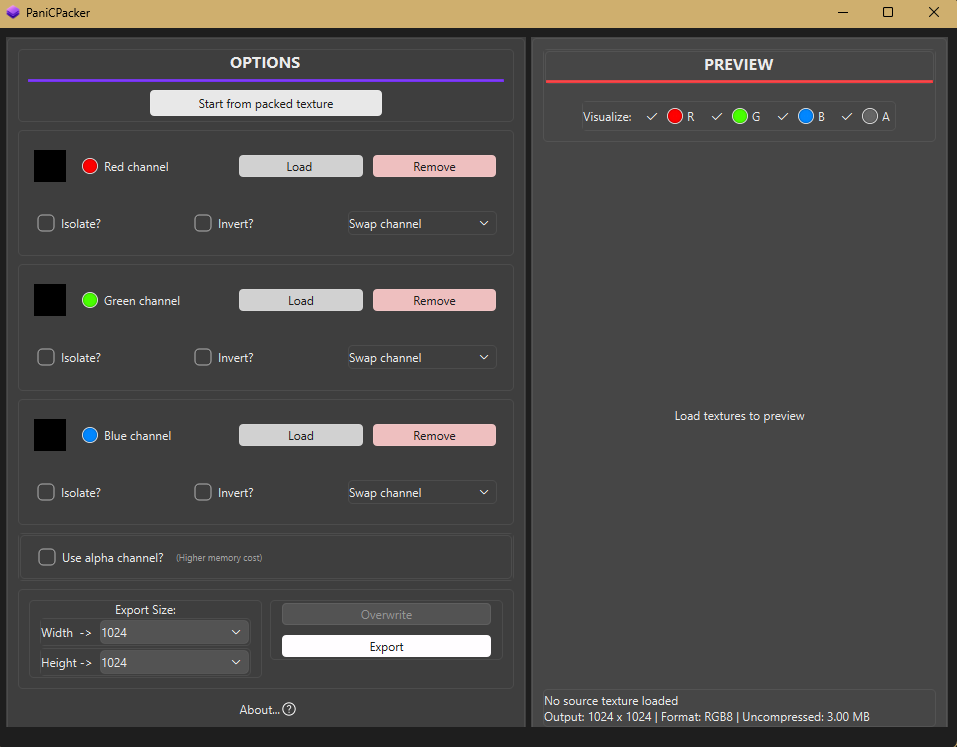Click the Output 1024 x 1024 status line
This screenshot has width=957, height=747.
pos(707,716)
